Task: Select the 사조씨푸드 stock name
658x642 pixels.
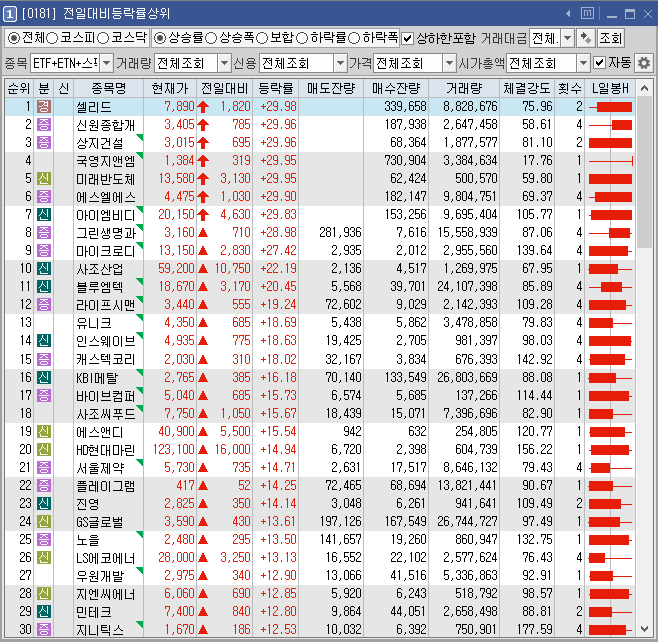Action: coord(105,414)
